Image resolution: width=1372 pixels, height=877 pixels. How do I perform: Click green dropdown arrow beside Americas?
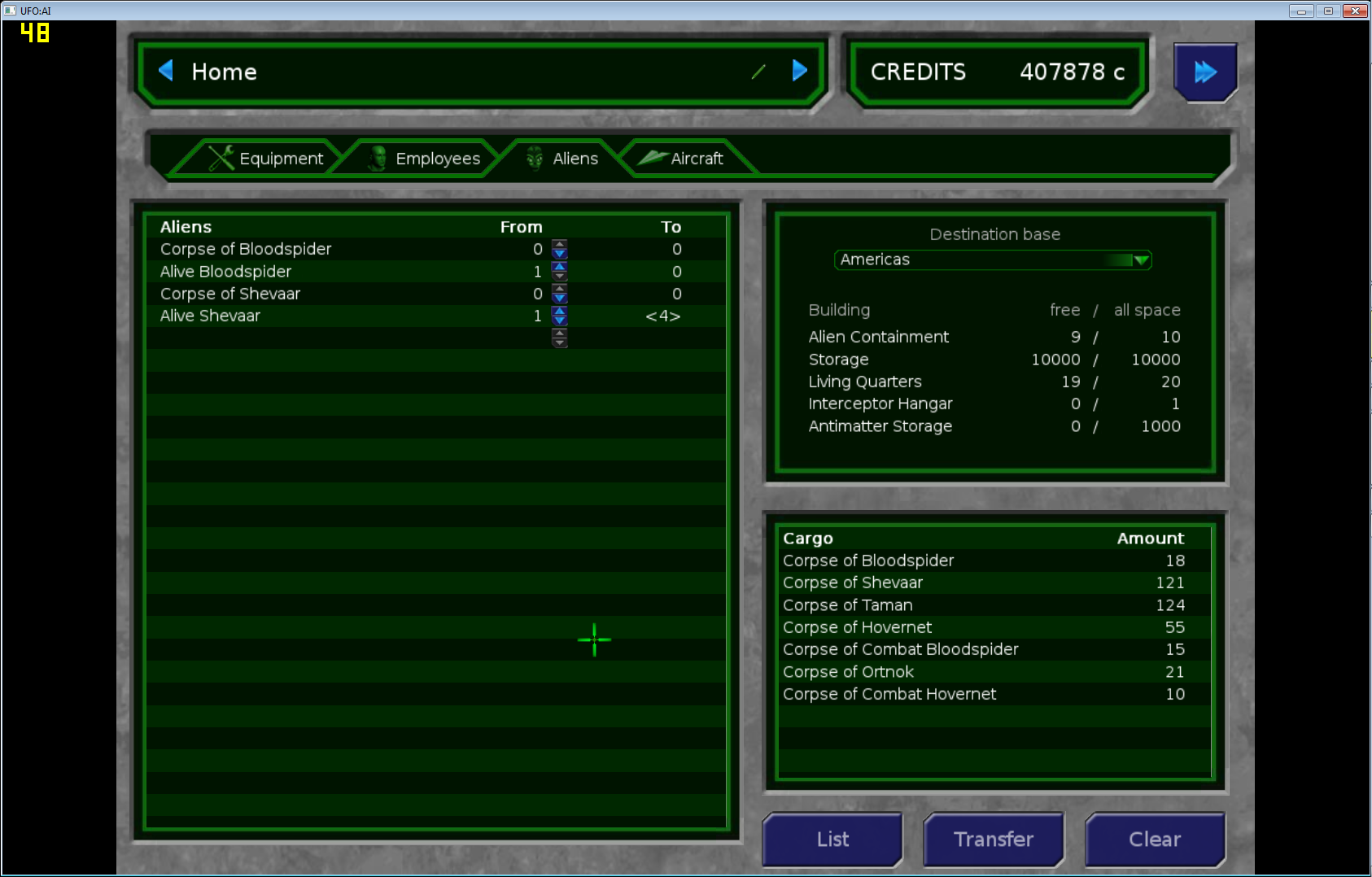[1141, 260]
